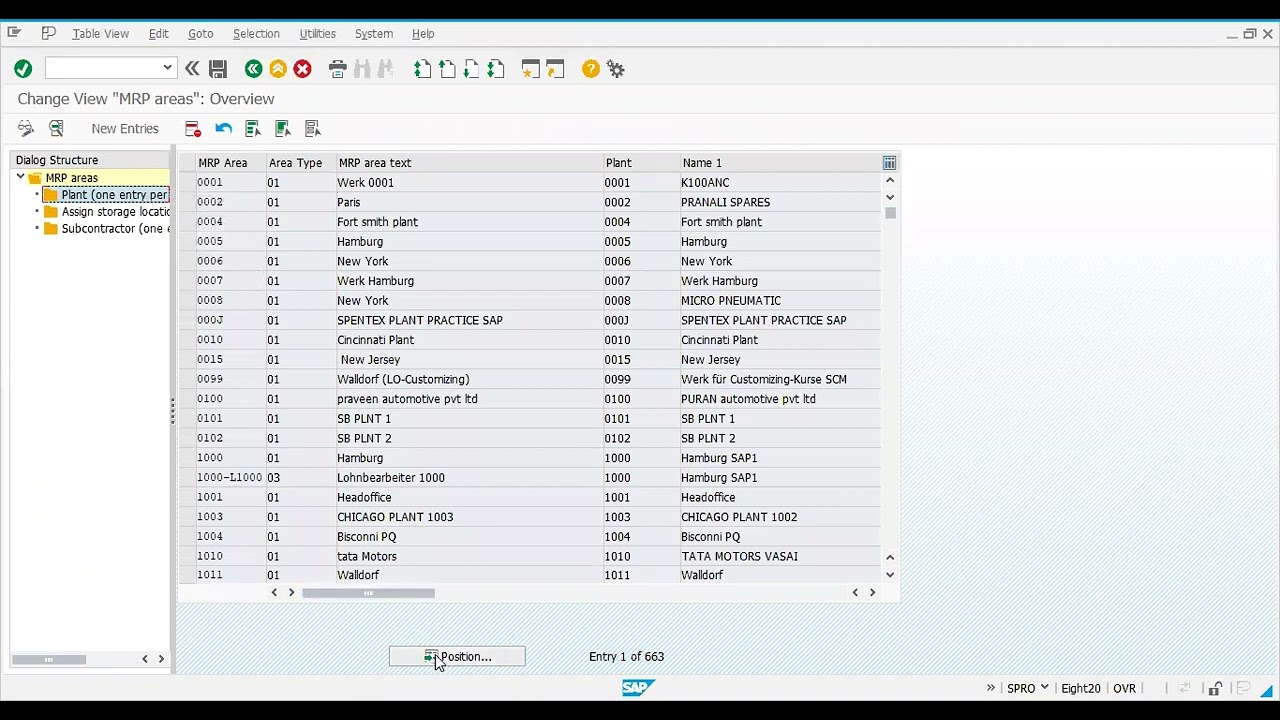Open the Help menu

(x=423, y=33)
